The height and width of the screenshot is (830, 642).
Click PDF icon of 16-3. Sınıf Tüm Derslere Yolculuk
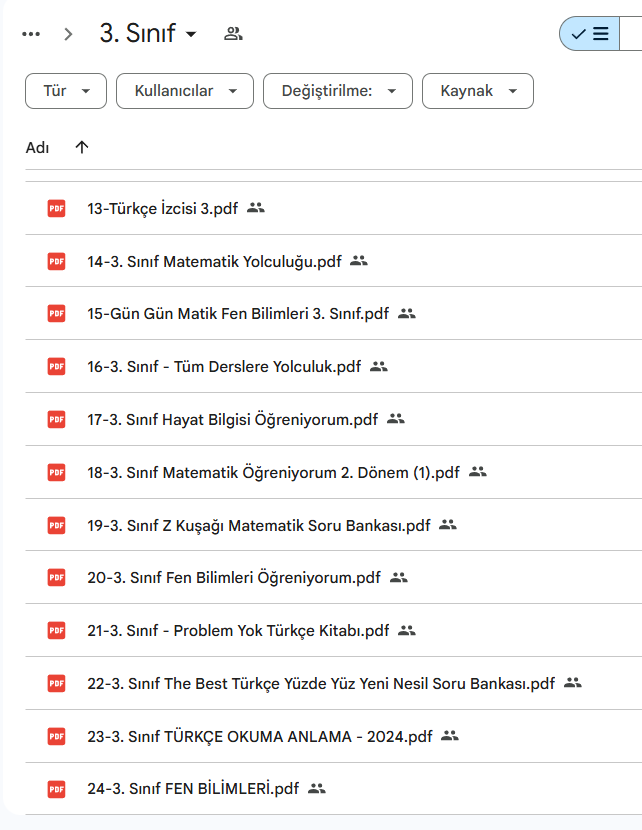(57, 366)
